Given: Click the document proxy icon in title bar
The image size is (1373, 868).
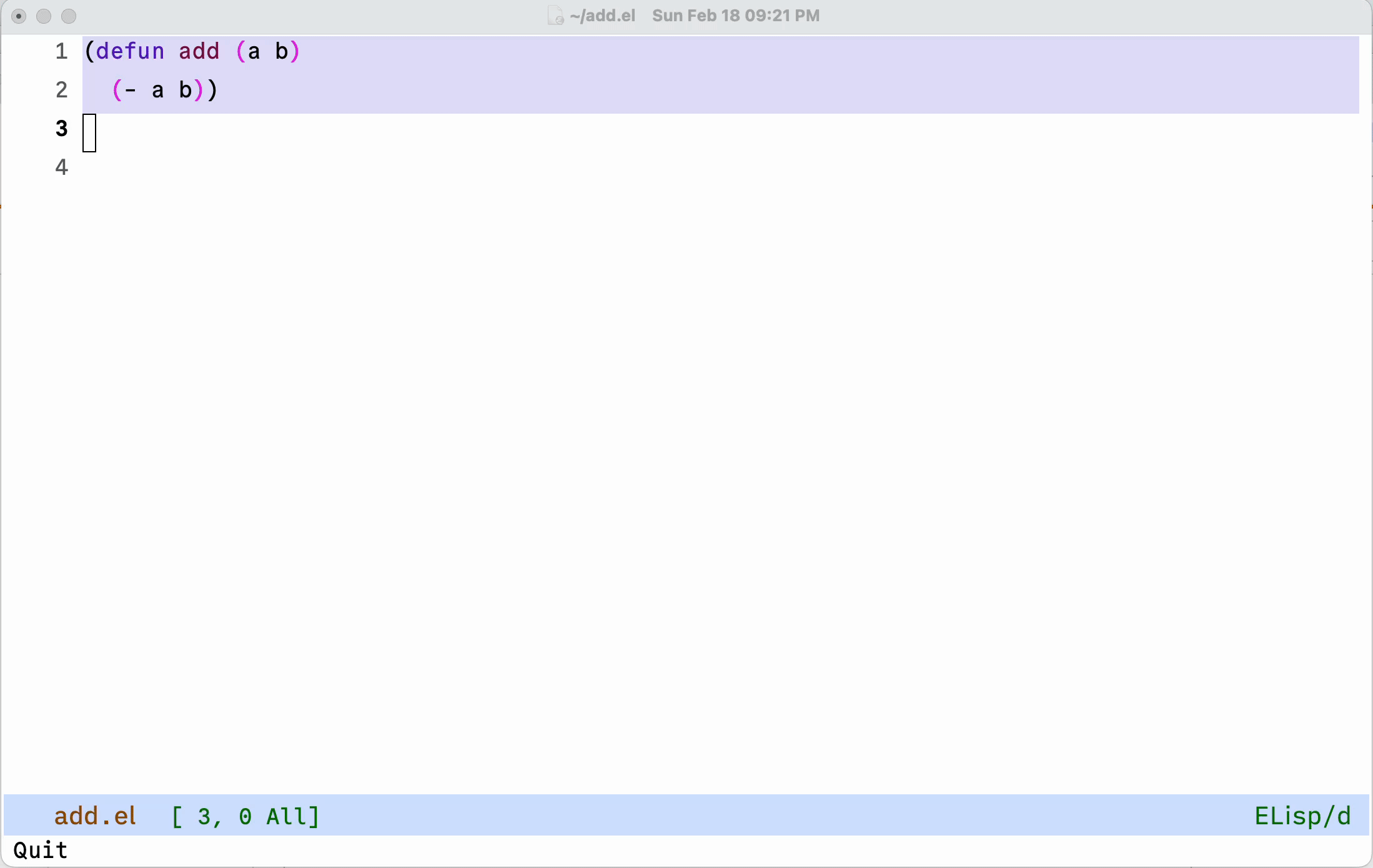Looking at the screenshot, I should [x=555, y=16].
